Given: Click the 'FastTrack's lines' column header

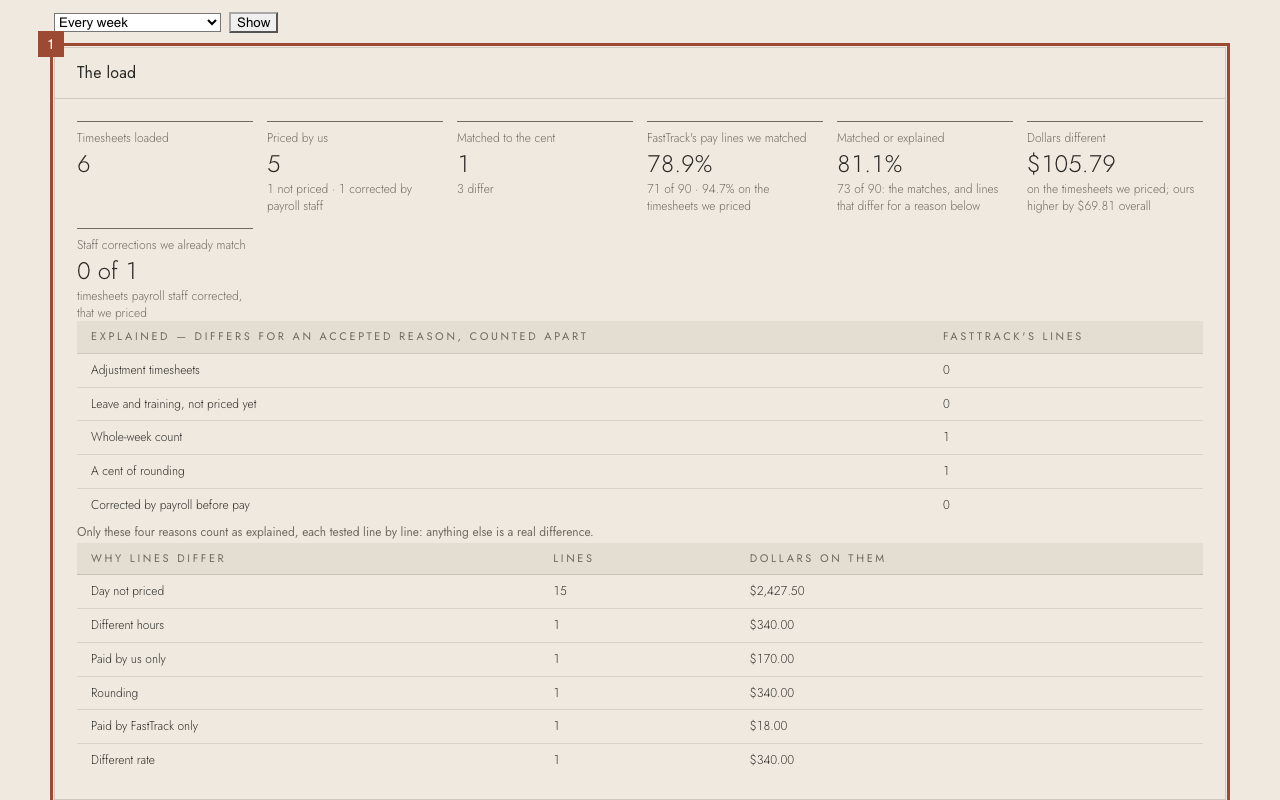Looking at the screenshot, I should click(1013, 336).
